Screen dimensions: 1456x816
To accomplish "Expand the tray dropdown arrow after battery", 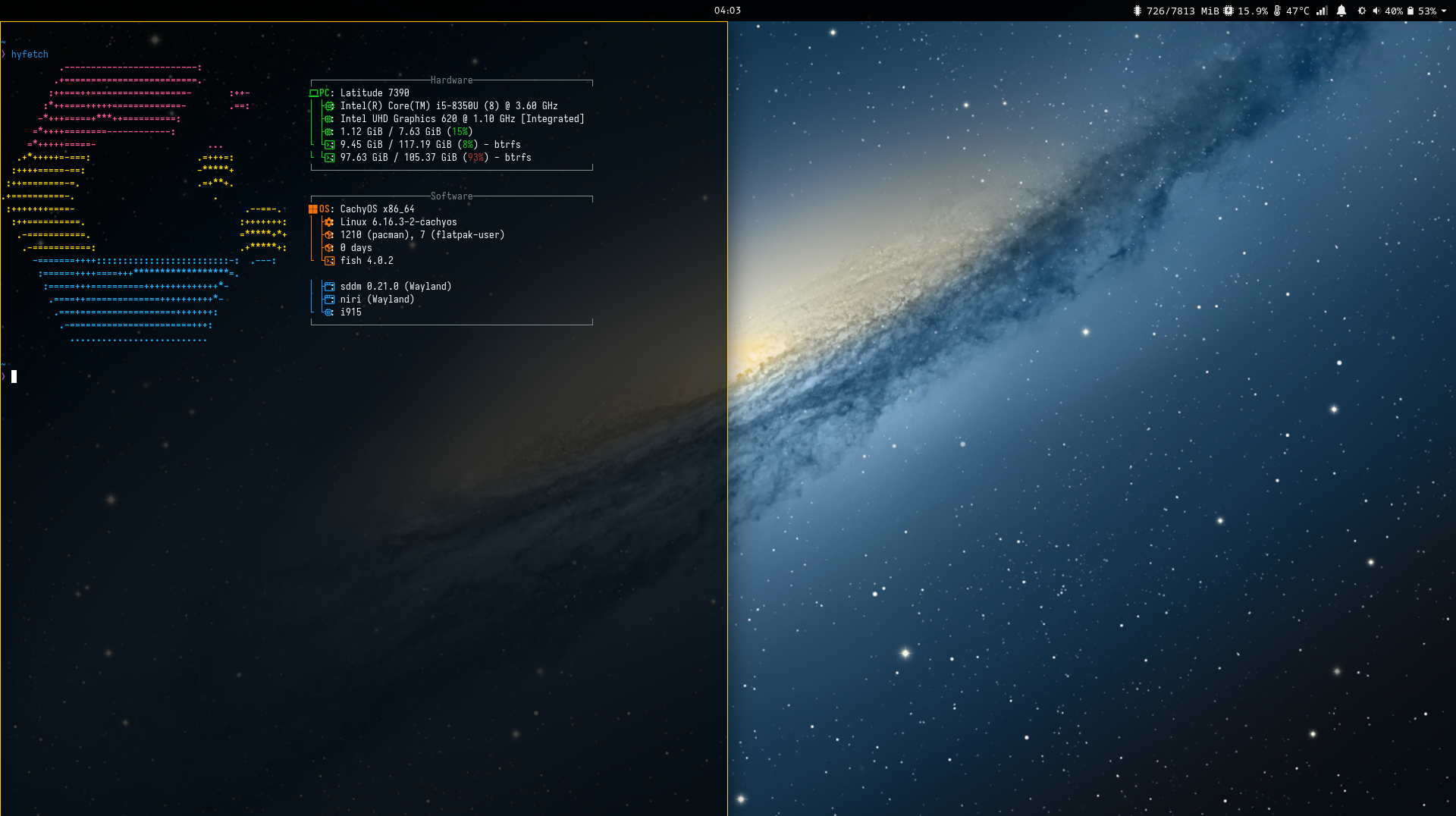I will click(1444, 11).
